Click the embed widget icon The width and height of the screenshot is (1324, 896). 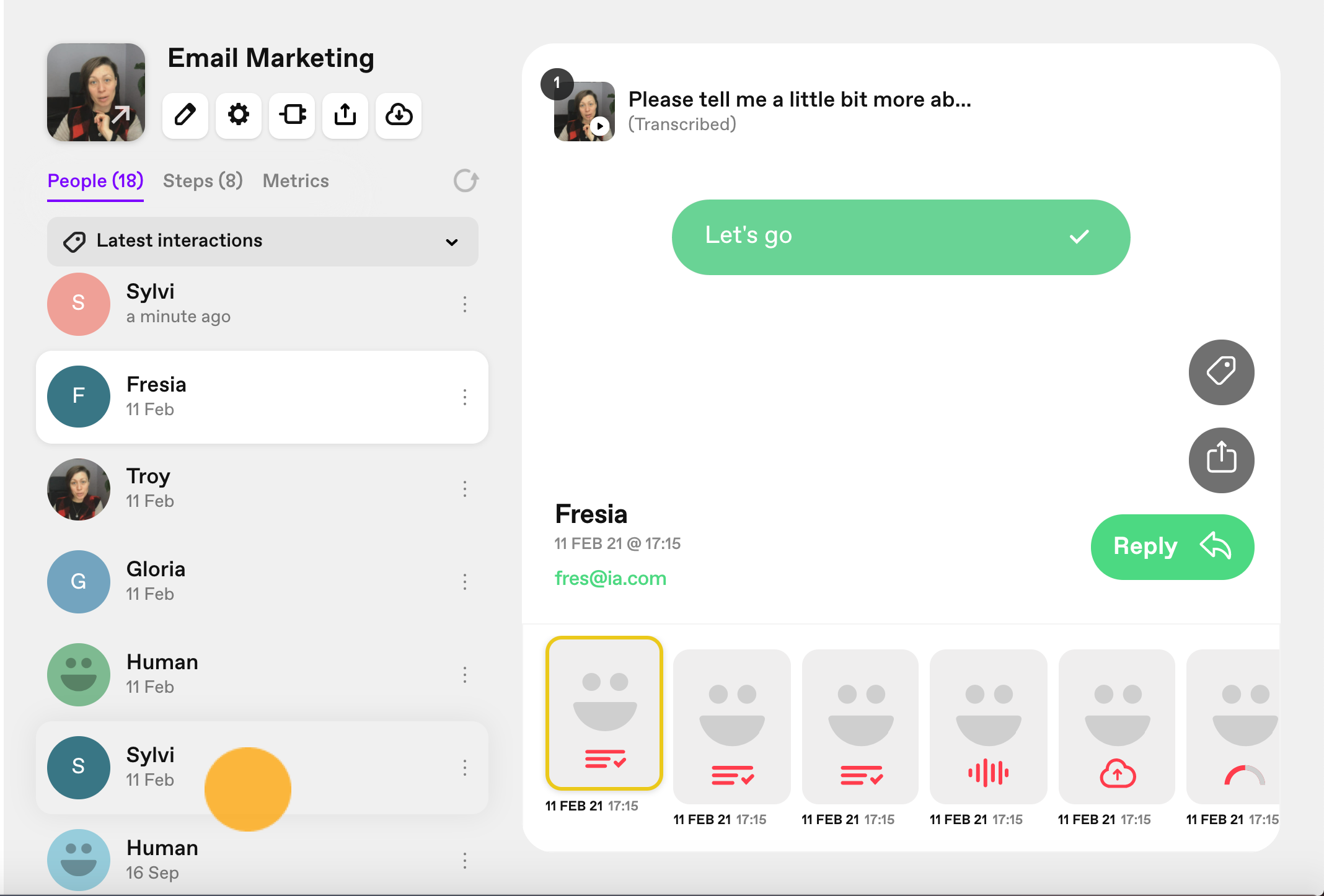(x=292, y=115)
